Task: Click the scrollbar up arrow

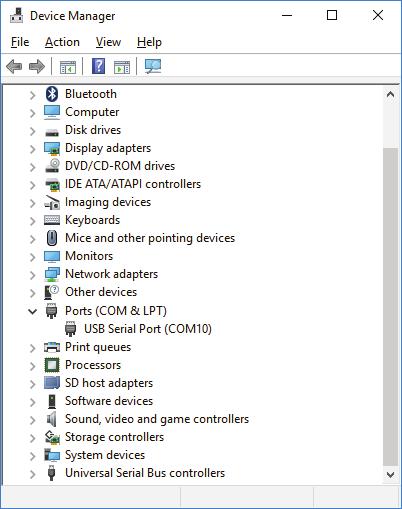Action: tap(390, 95)
